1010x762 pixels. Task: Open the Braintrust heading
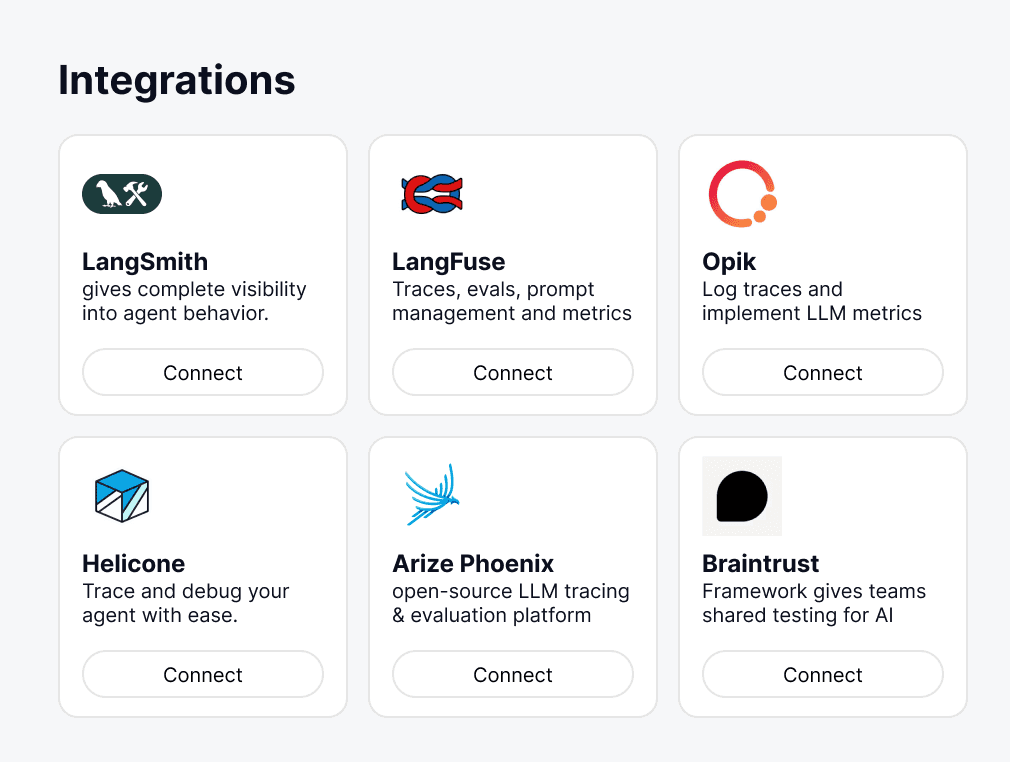(x=761, y=564)
